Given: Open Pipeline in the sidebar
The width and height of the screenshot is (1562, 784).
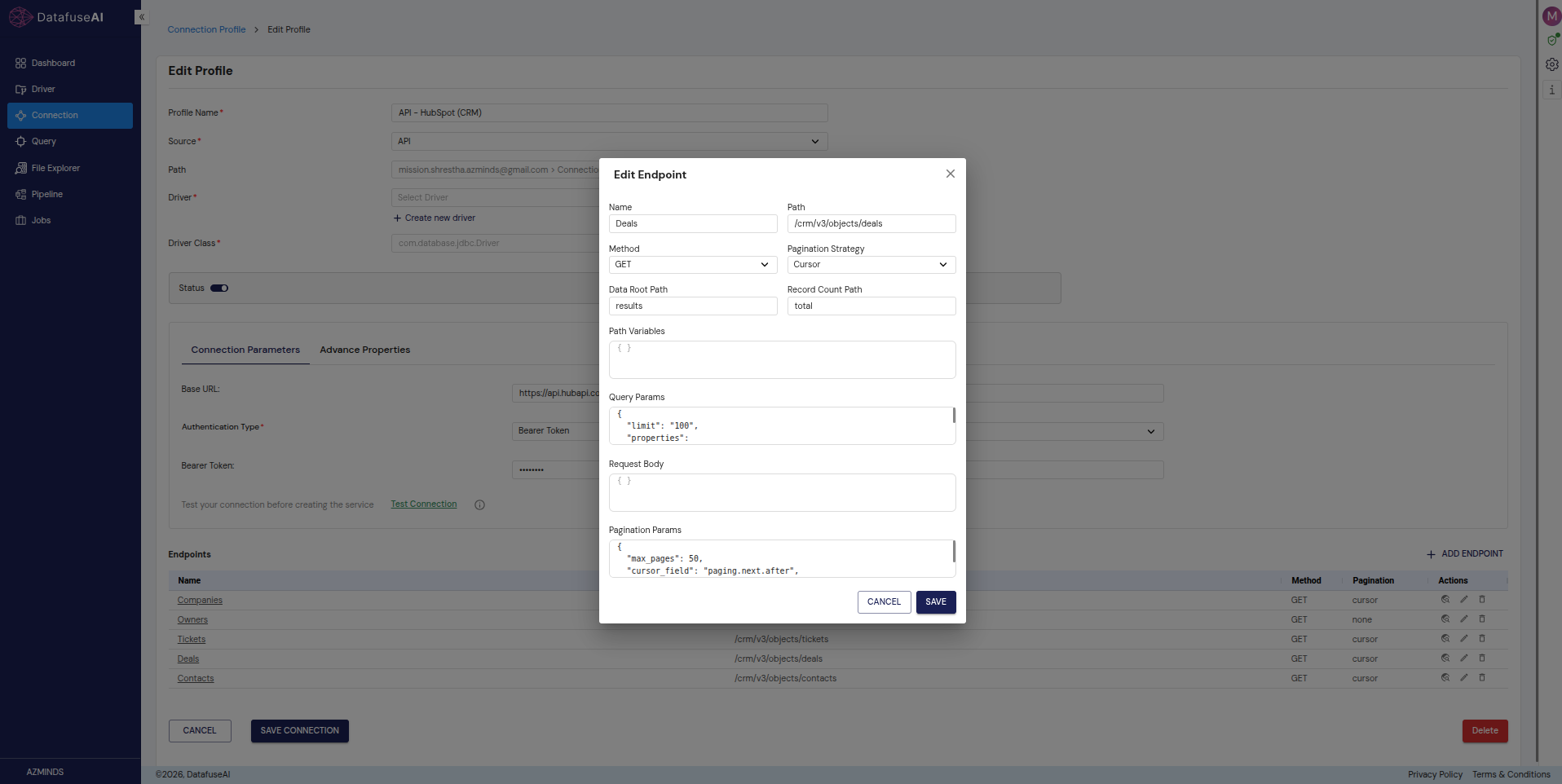Looking at the screenshot, I should (x=70, y=194).
